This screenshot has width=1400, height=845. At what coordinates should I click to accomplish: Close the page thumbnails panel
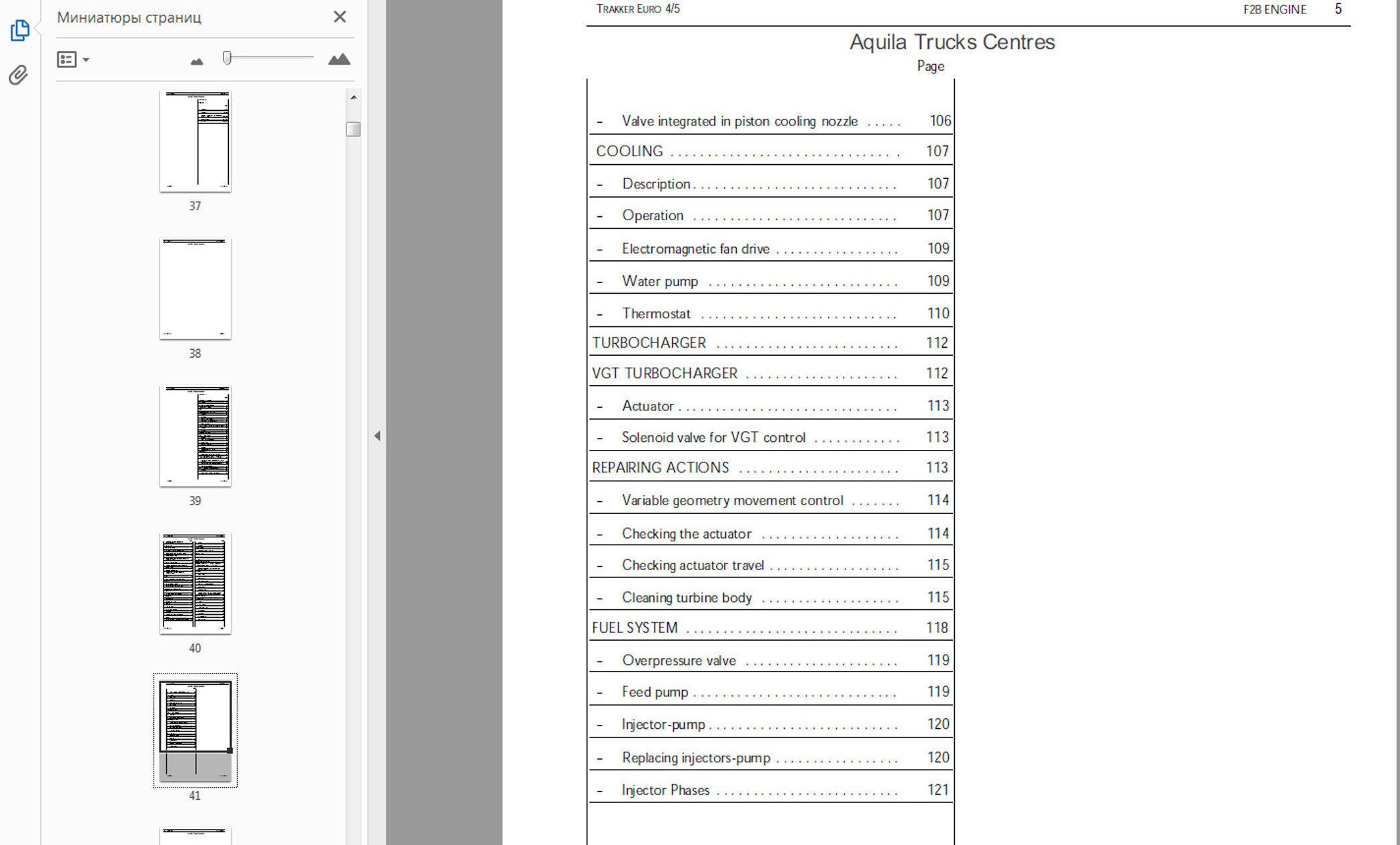pos(340,17)
